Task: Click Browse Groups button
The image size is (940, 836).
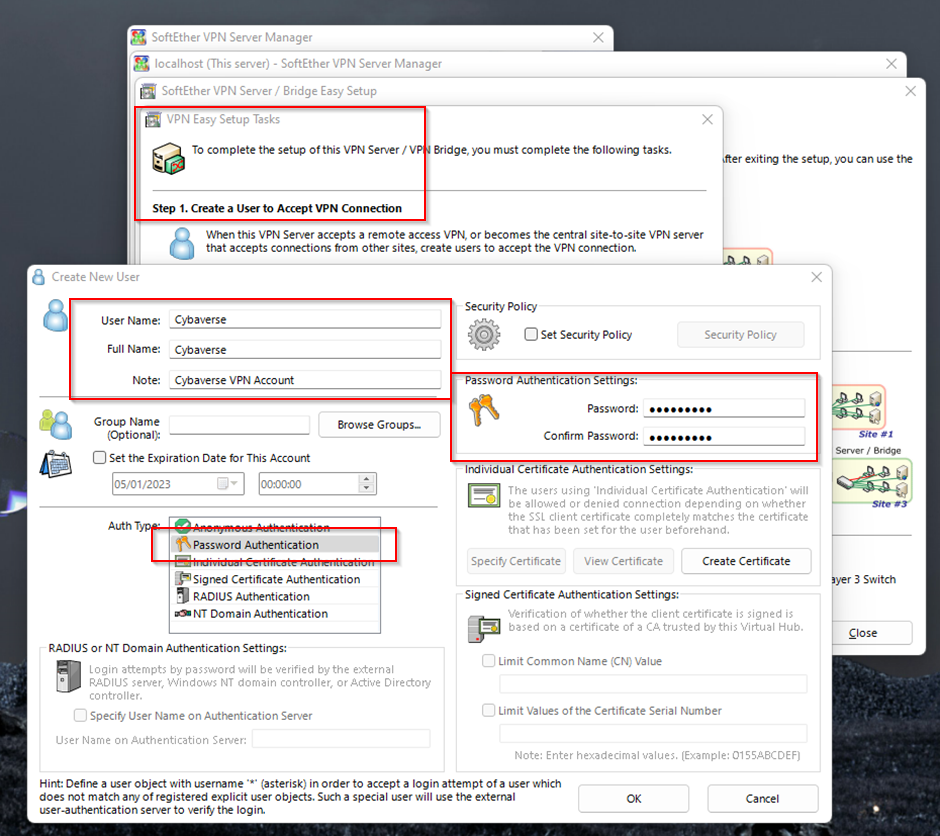Action: (x=379, y=424)
